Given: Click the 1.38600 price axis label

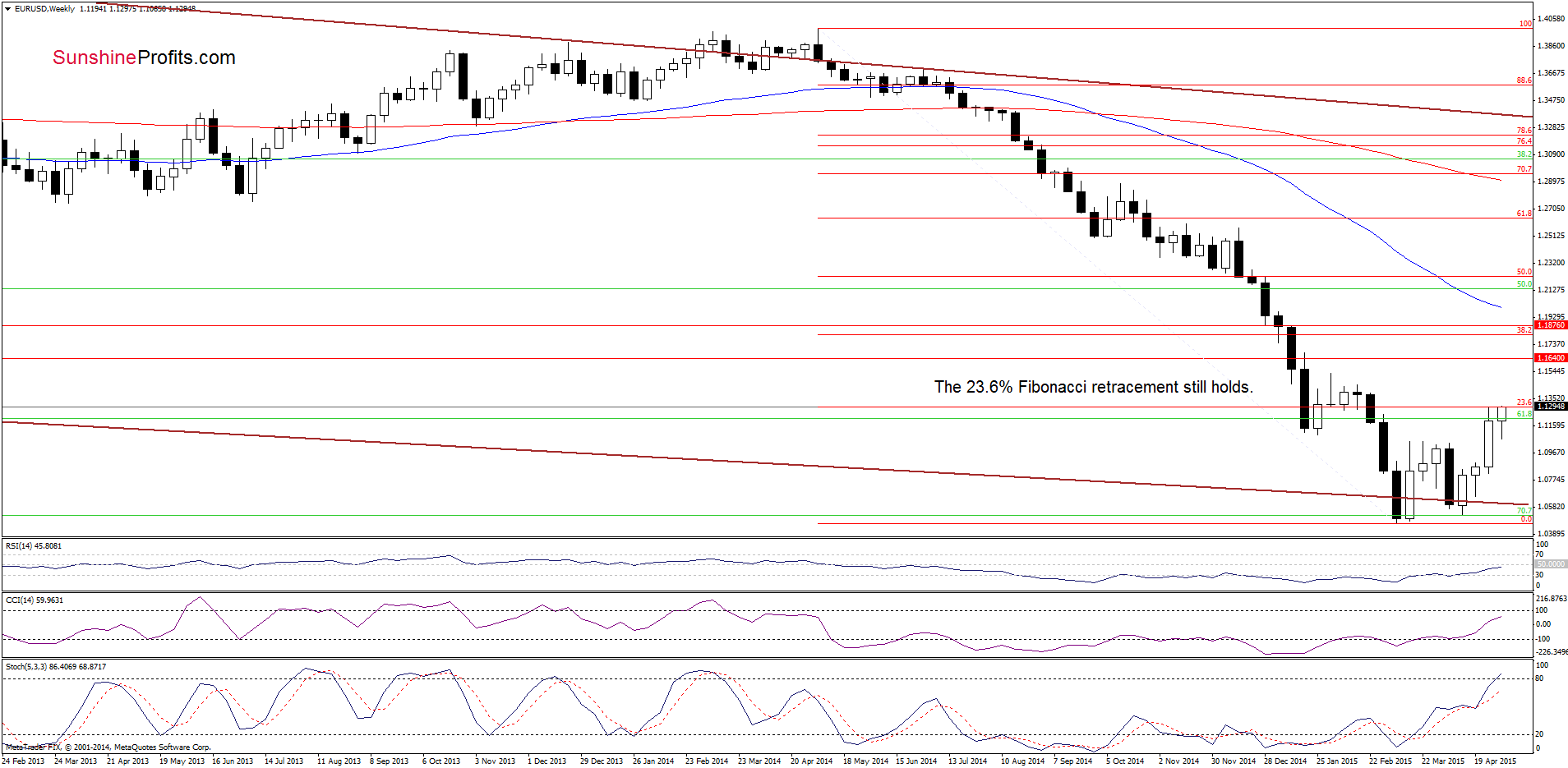Looking at the screenshot, I should point(1551,46).
